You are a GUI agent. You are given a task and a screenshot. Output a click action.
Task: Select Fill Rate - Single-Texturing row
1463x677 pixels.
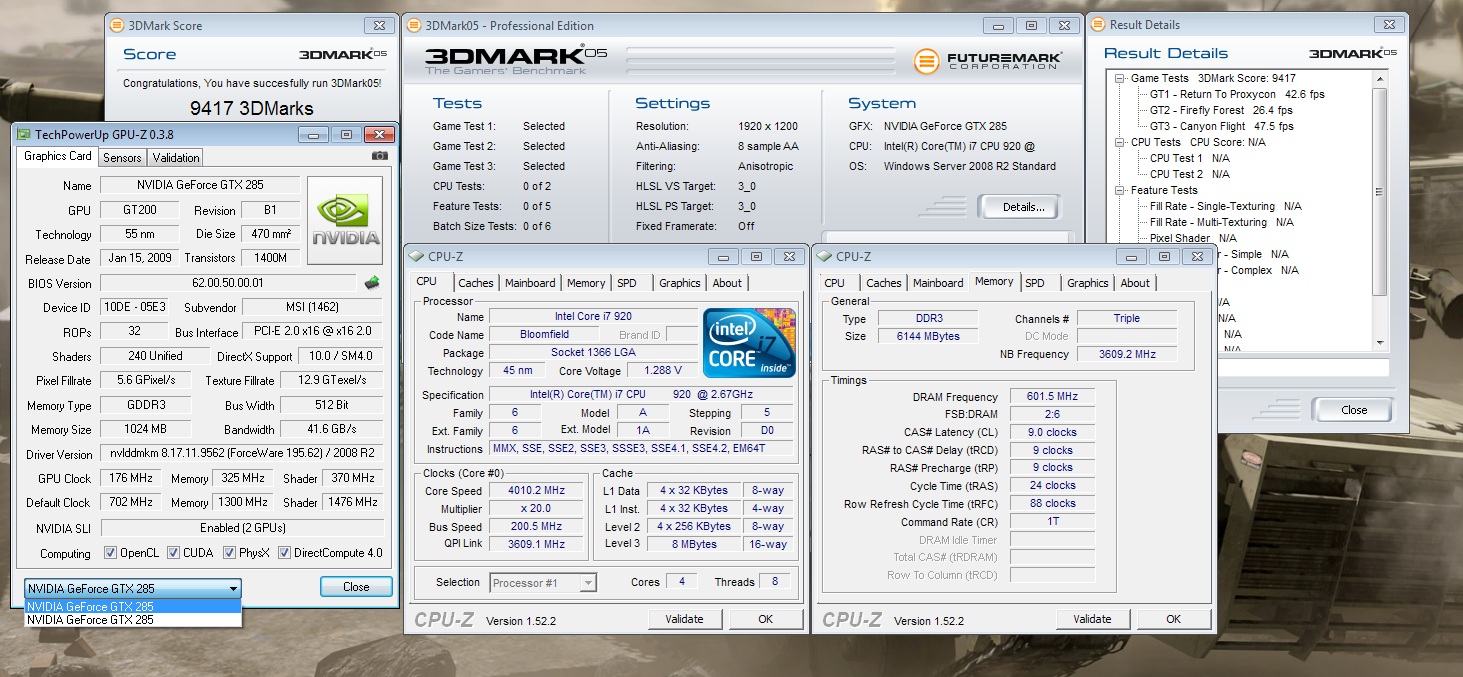(x=1226, y=206)
